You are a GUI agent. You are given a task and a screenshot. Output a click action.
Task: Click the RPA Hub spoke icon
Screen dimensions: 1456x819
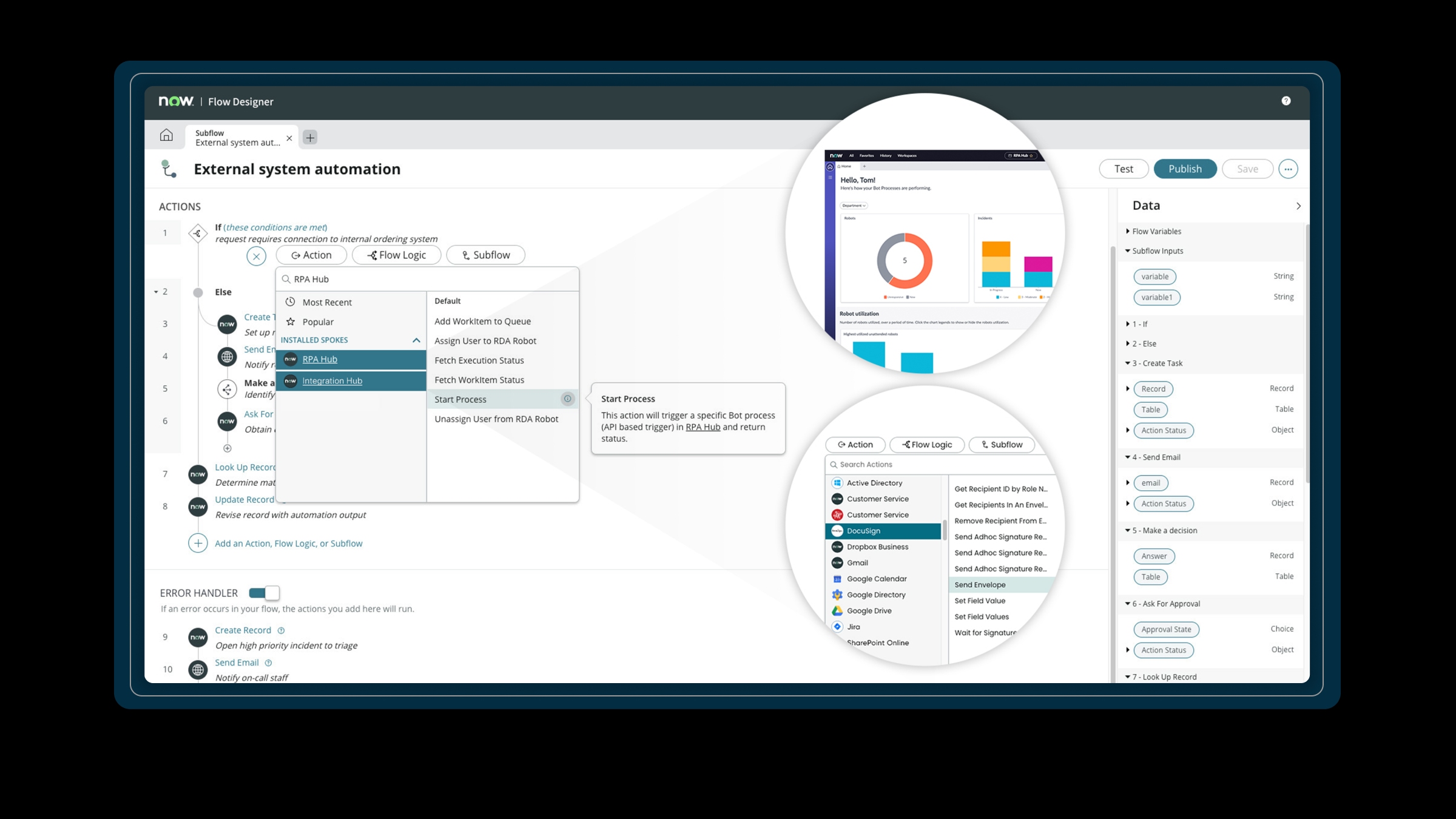pos(290,359)
